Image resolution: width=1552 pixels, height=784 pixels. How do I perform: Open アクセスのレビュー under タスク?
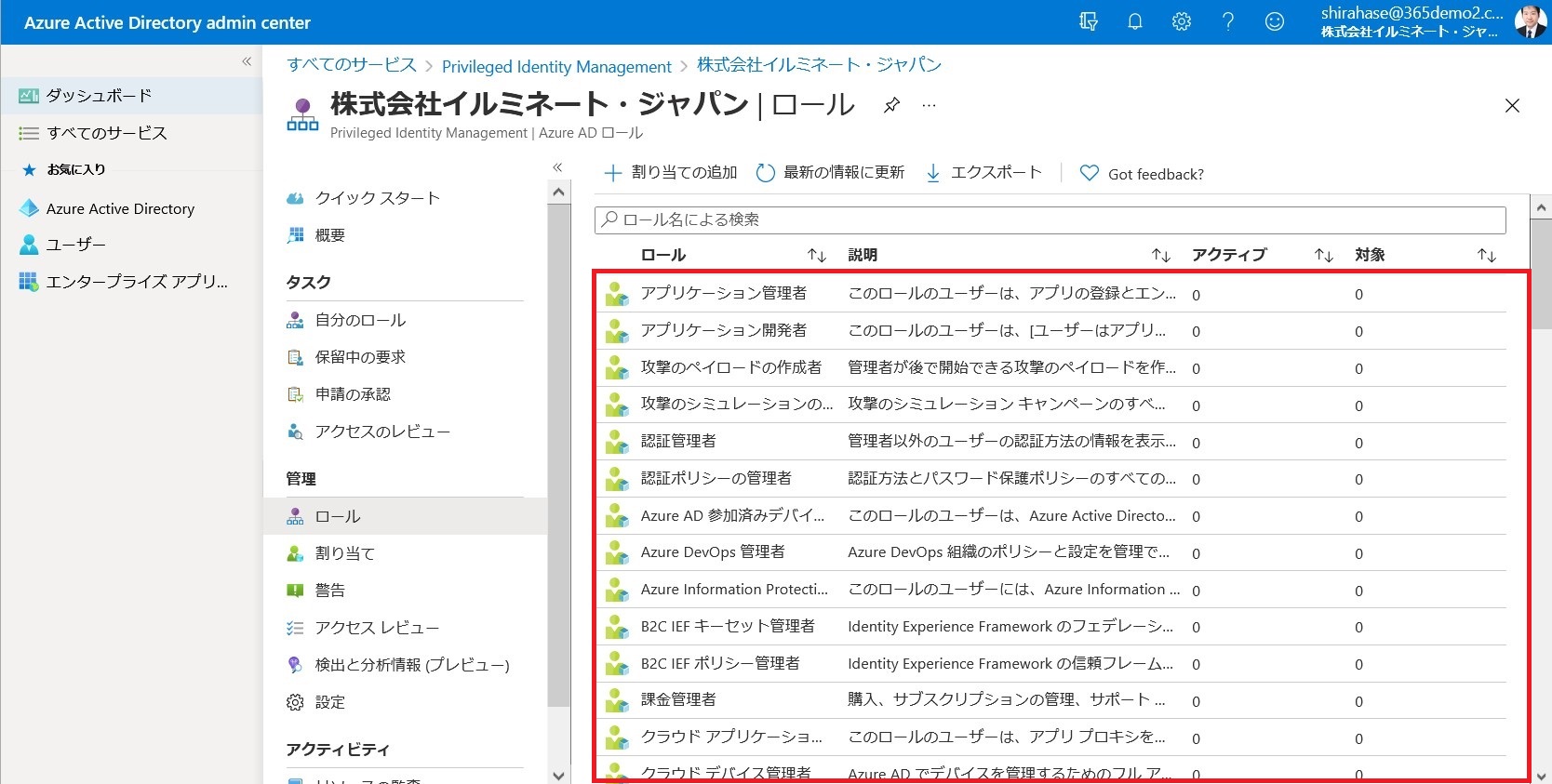(405, 432)
